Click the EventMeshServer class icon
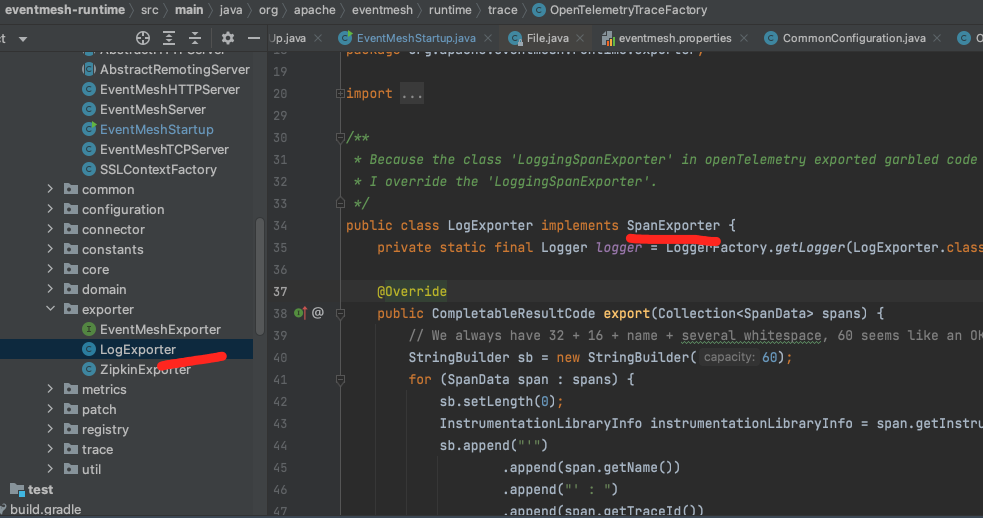 [89, 110]
